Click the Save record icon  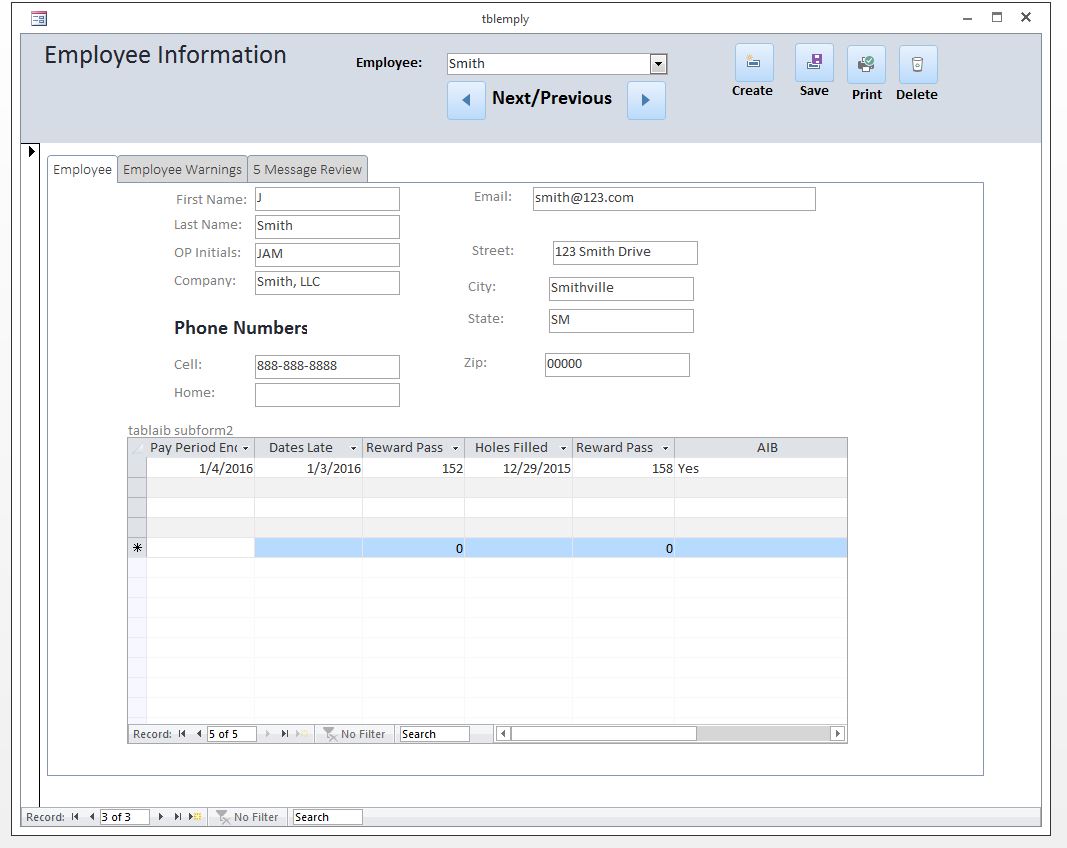tap(814, 63)
